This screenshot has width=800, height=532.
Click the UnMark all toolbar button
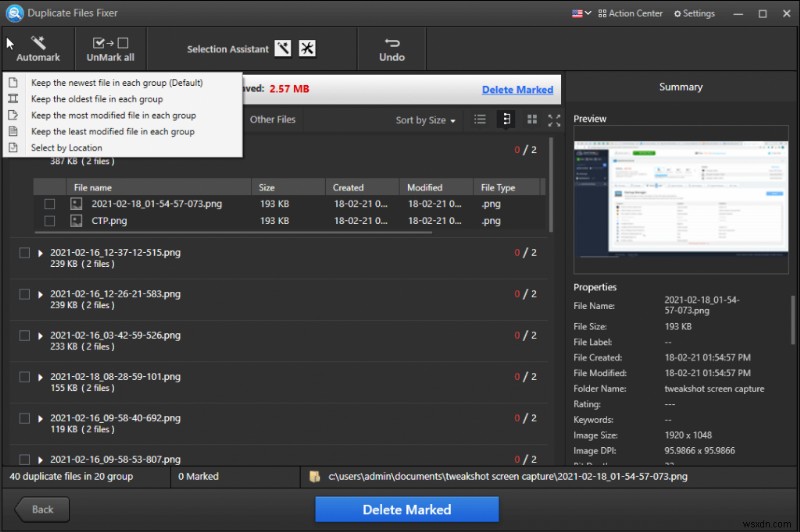point(110,49)
